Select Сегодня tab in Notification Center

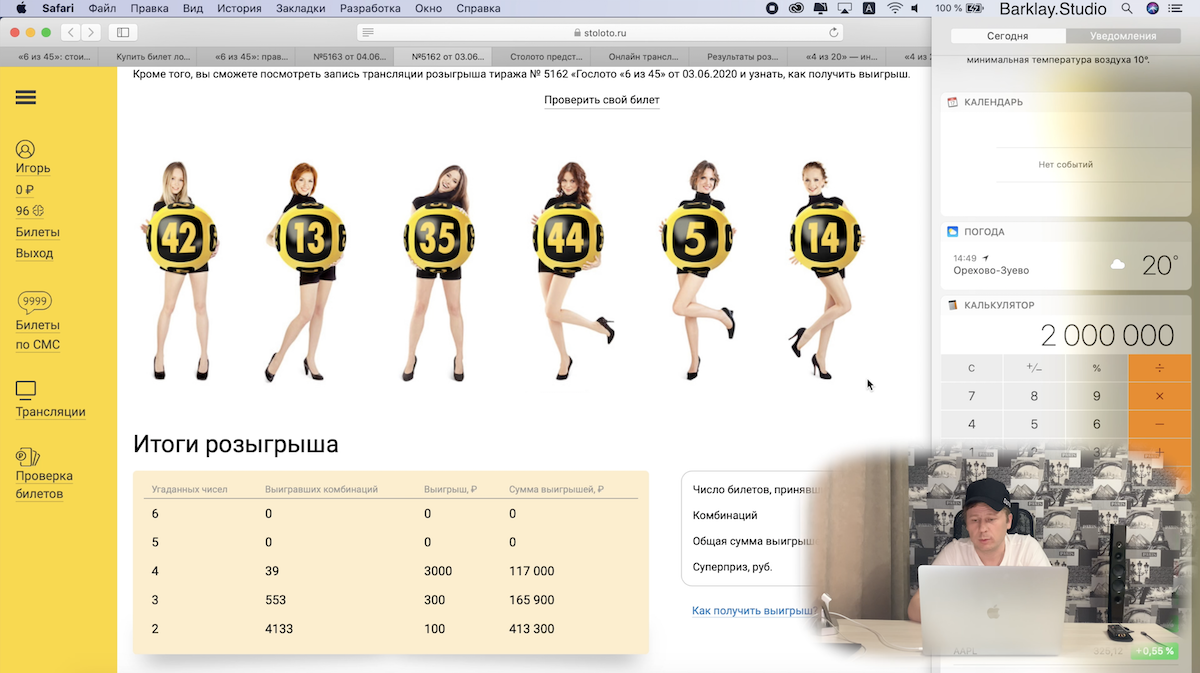1008,36
